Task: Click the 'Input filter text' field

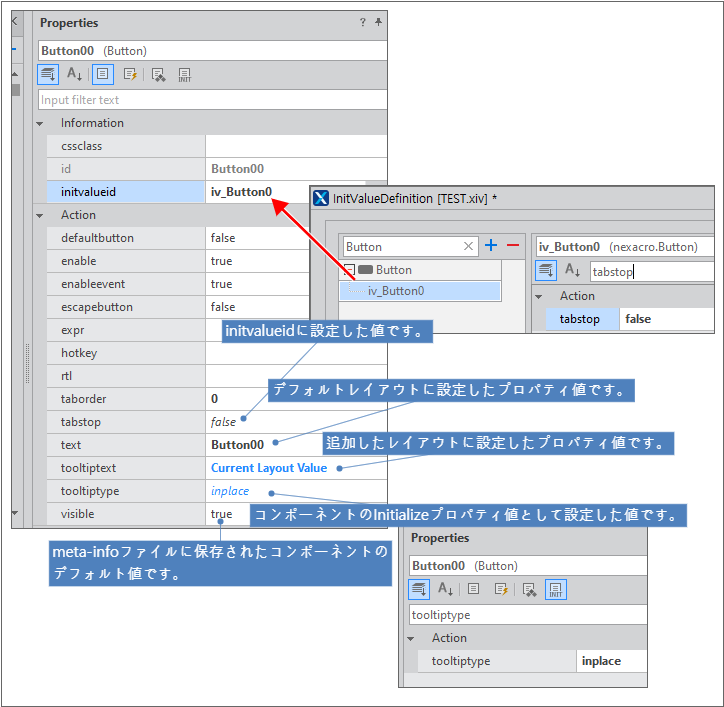Action: (212, 100)
